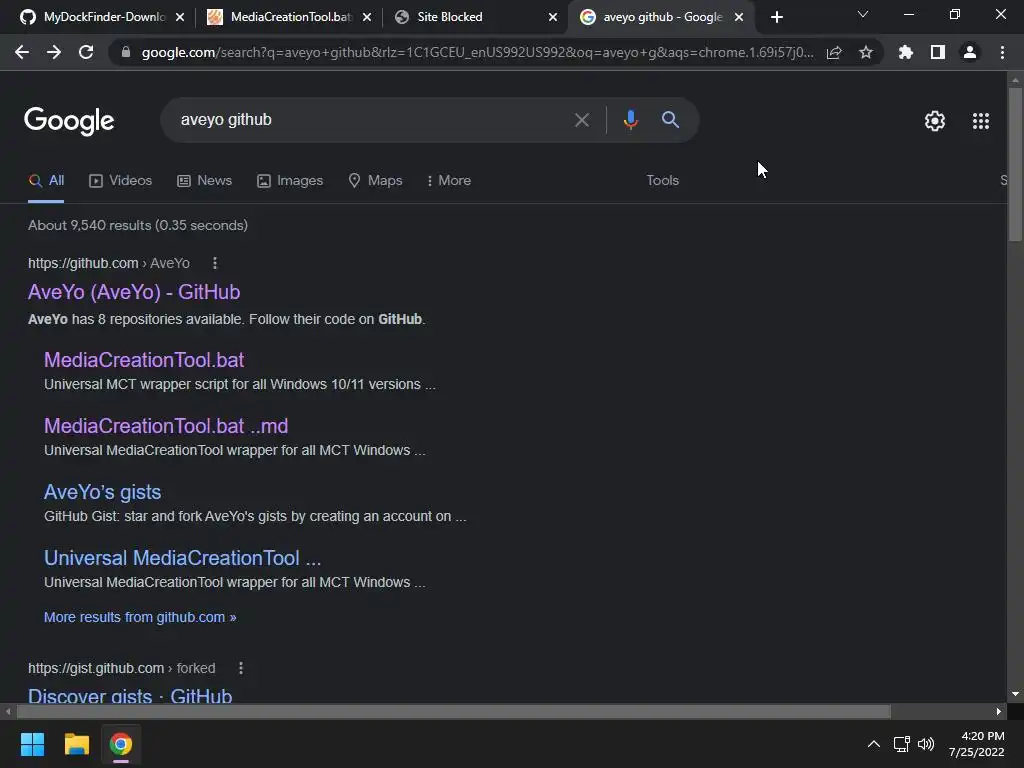
Task: Switch to News search results
Action: 204,180
